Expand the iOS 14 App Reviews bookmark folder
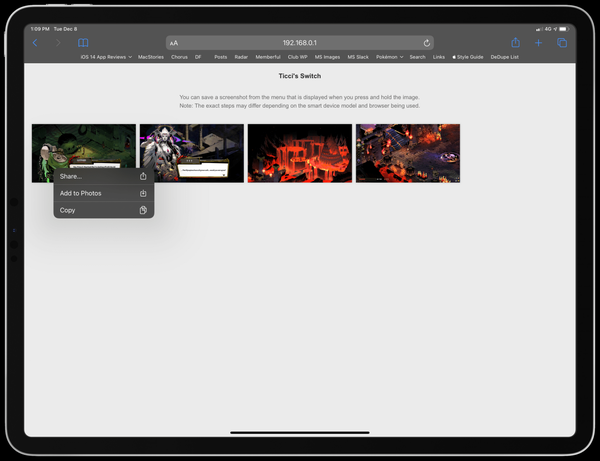This screenshot has height=461, width=600. (106, 57)
